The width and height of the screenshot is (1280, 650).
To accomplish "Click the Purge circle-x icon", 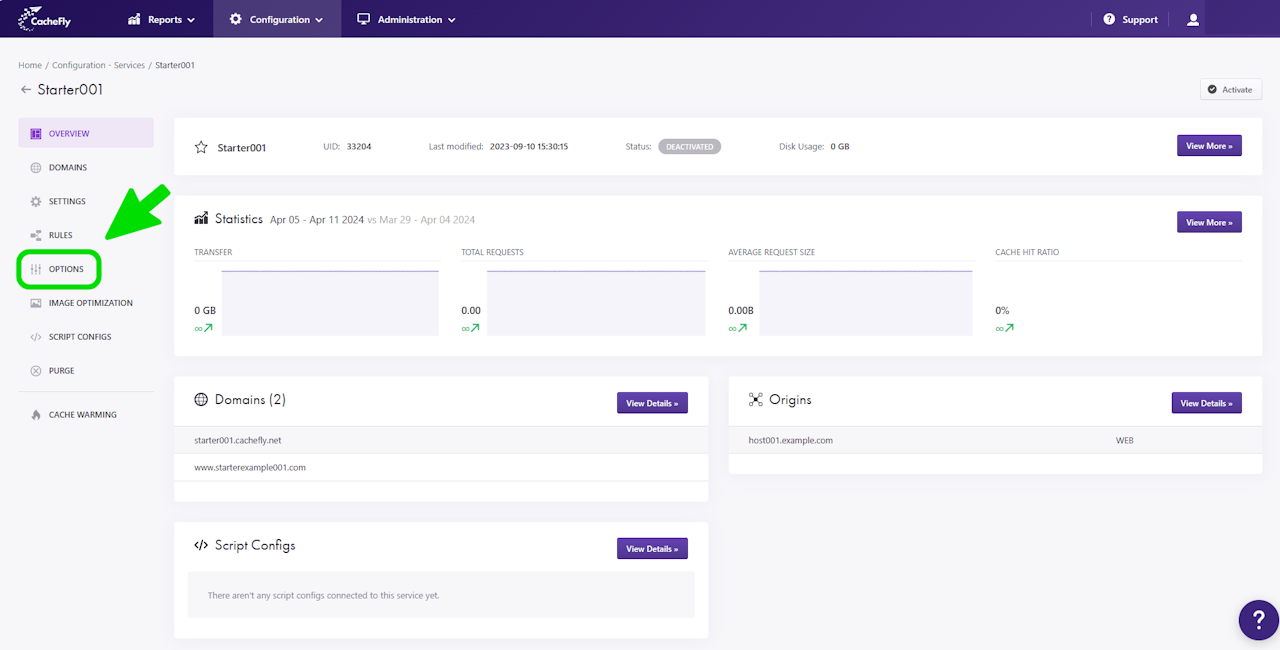I will click(x=36, y=371).
